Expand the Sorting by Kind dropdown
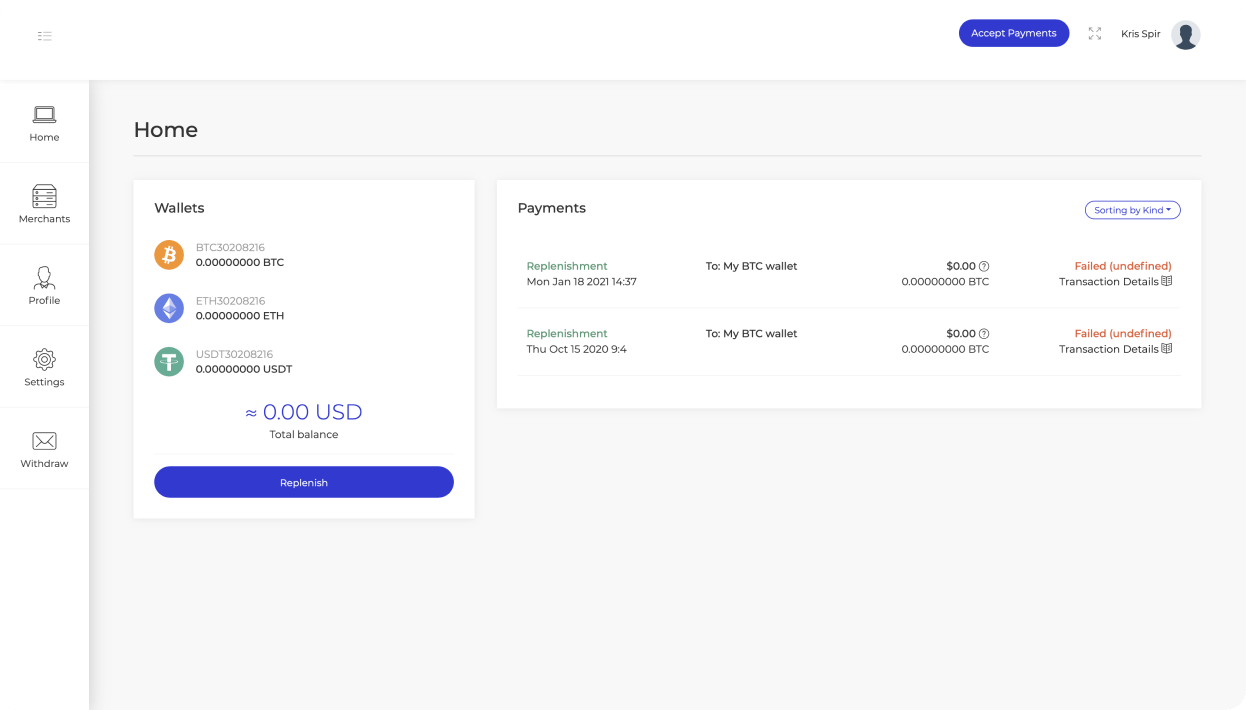Image resolution: width=1246 pixels, height=710 pixels. [1132, 210]
